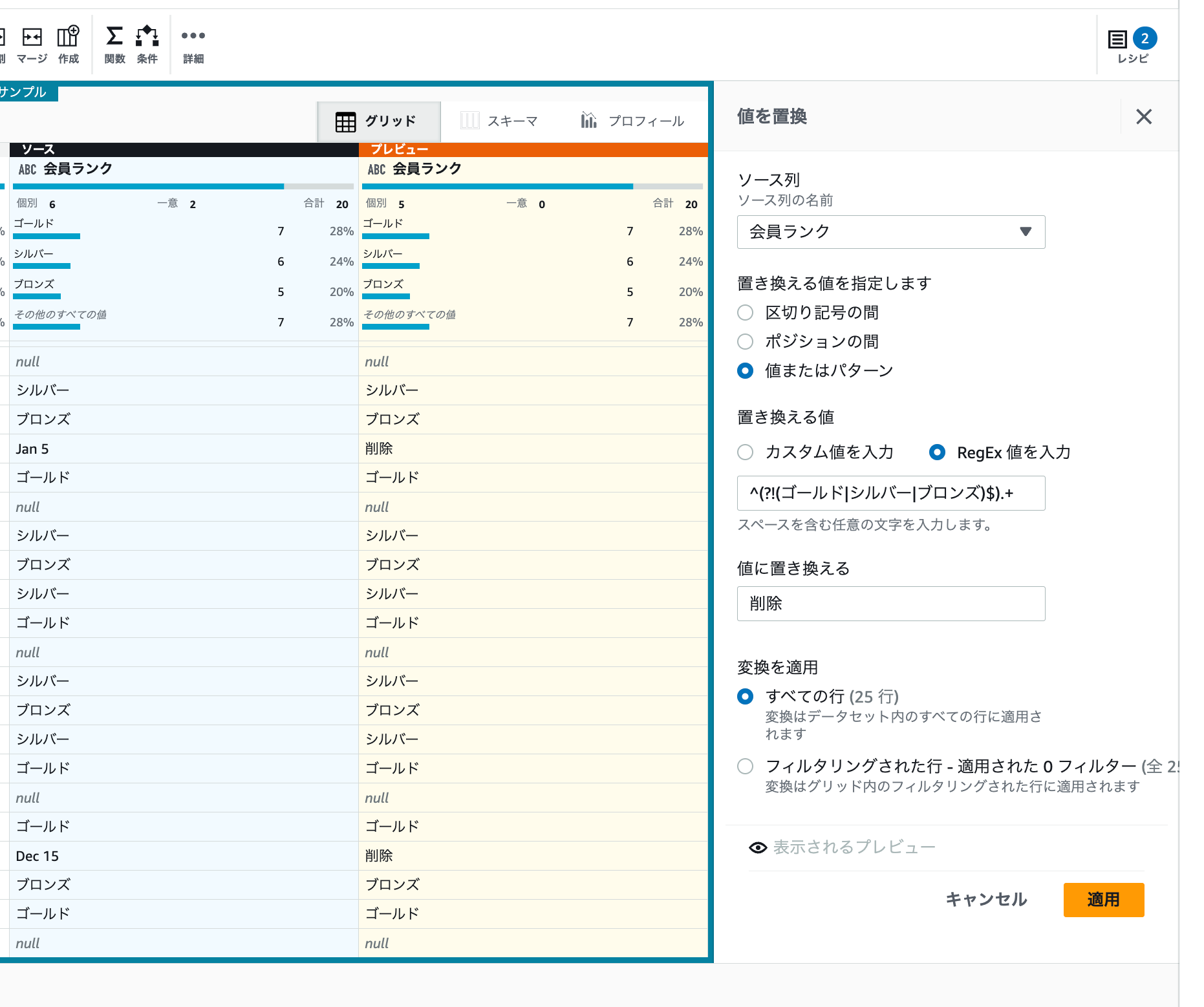
Task: Close the 値を置換 panel
Action: [1144, 116]
